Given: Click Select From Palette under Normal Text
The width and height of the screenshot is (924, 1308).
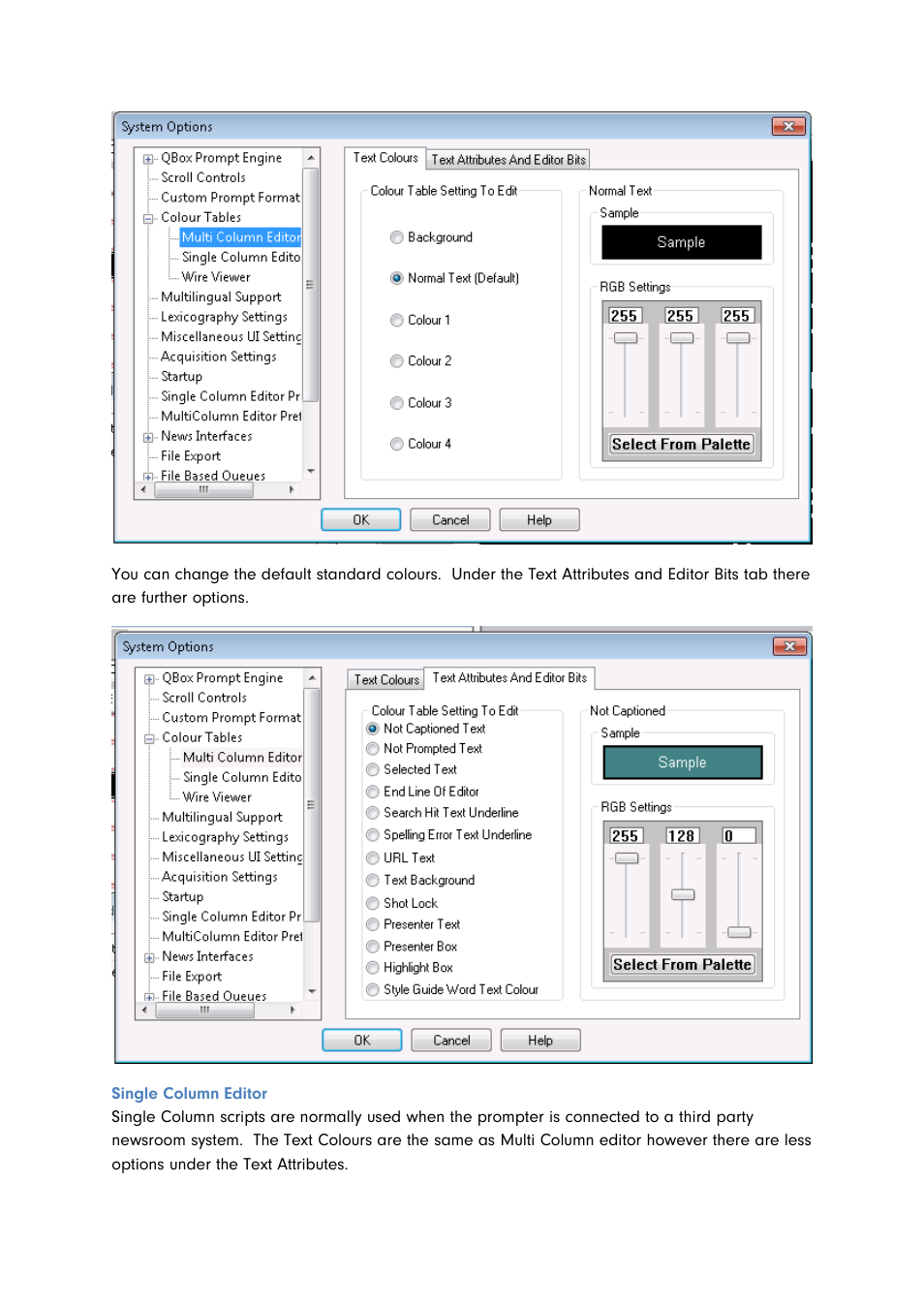Looking at the screenshot, I should click(x=681, y=444).
